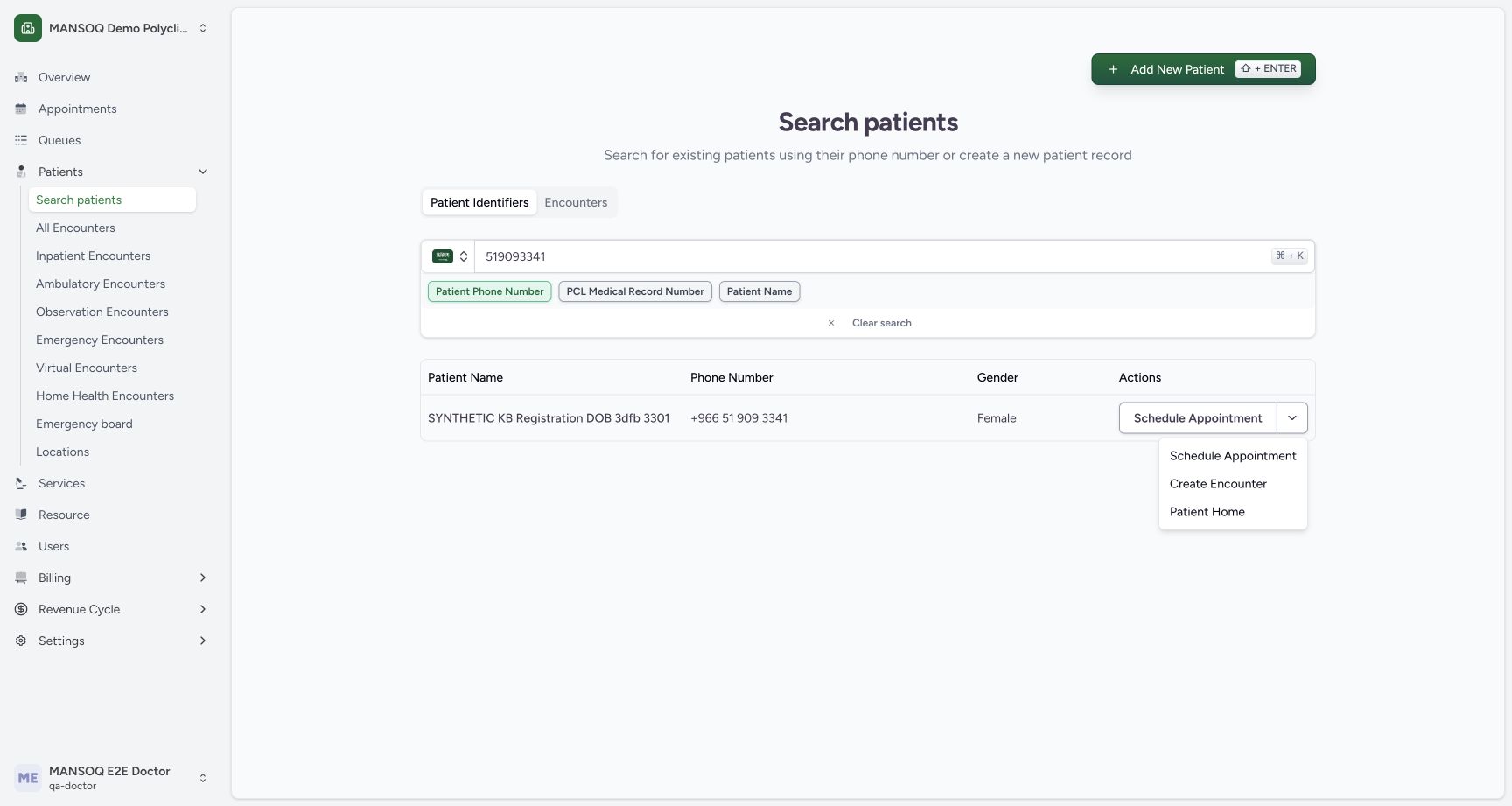Screen dimensions: 1512x806
Task: Click Clear search link
Action: click(882, 323)
